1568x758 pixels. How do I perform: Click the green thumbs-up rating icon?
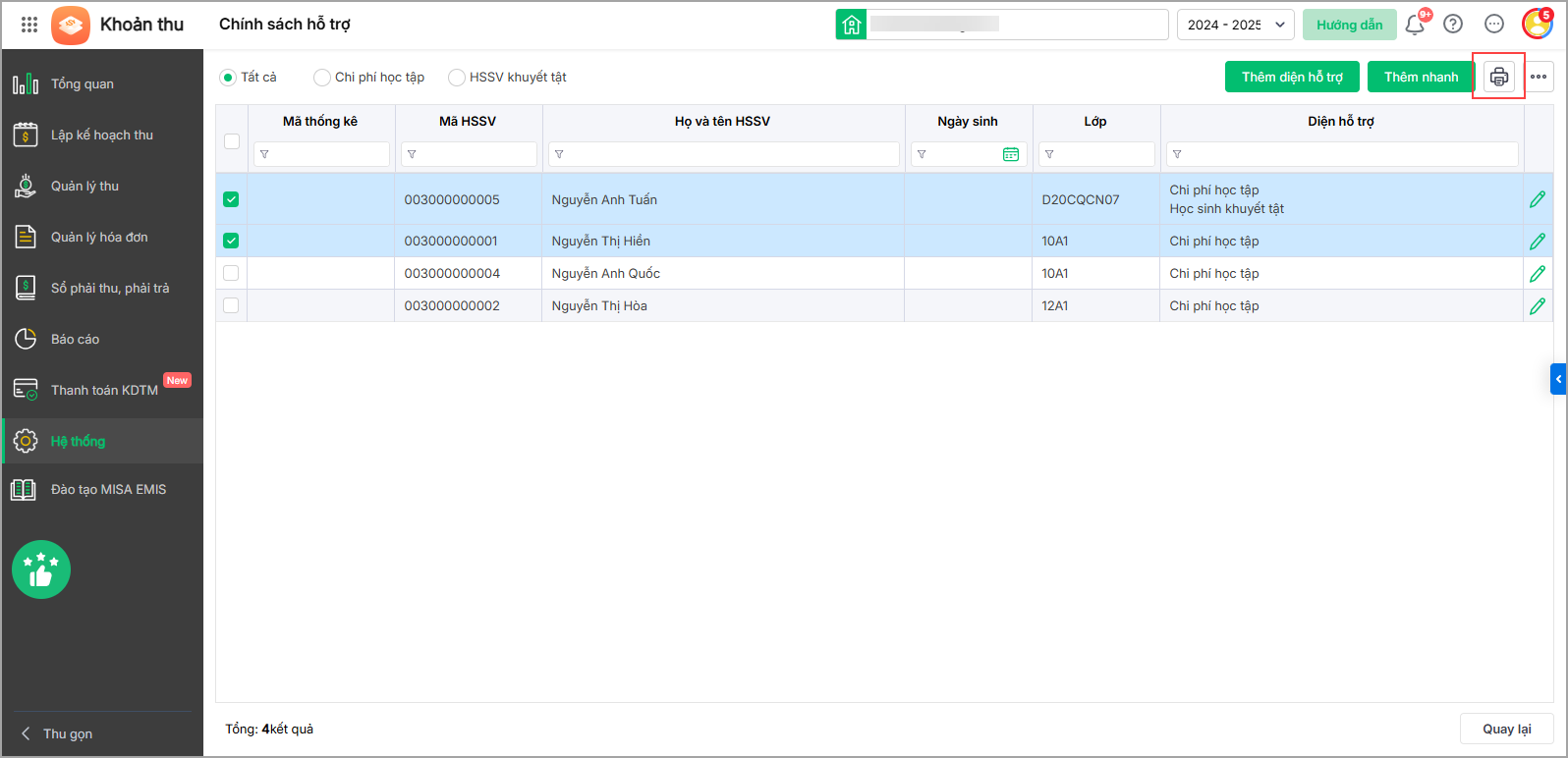[x=41, y=569]
